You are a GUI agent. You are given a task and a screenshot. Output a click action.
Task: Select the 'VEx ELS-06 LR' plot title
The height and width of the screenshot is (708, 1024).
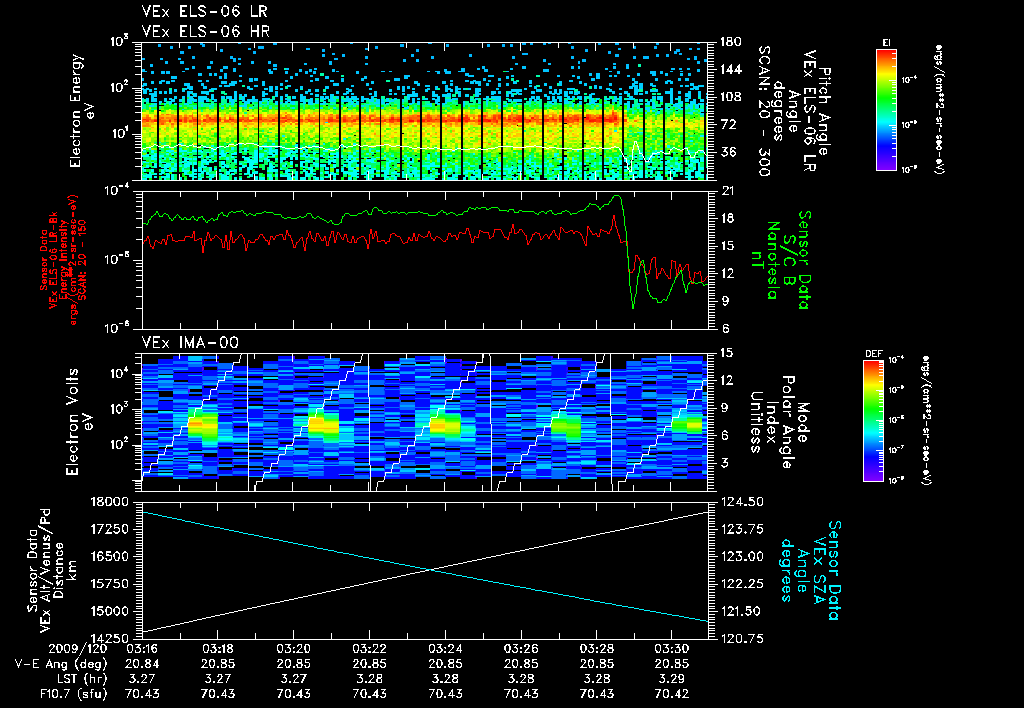point(204,12)
